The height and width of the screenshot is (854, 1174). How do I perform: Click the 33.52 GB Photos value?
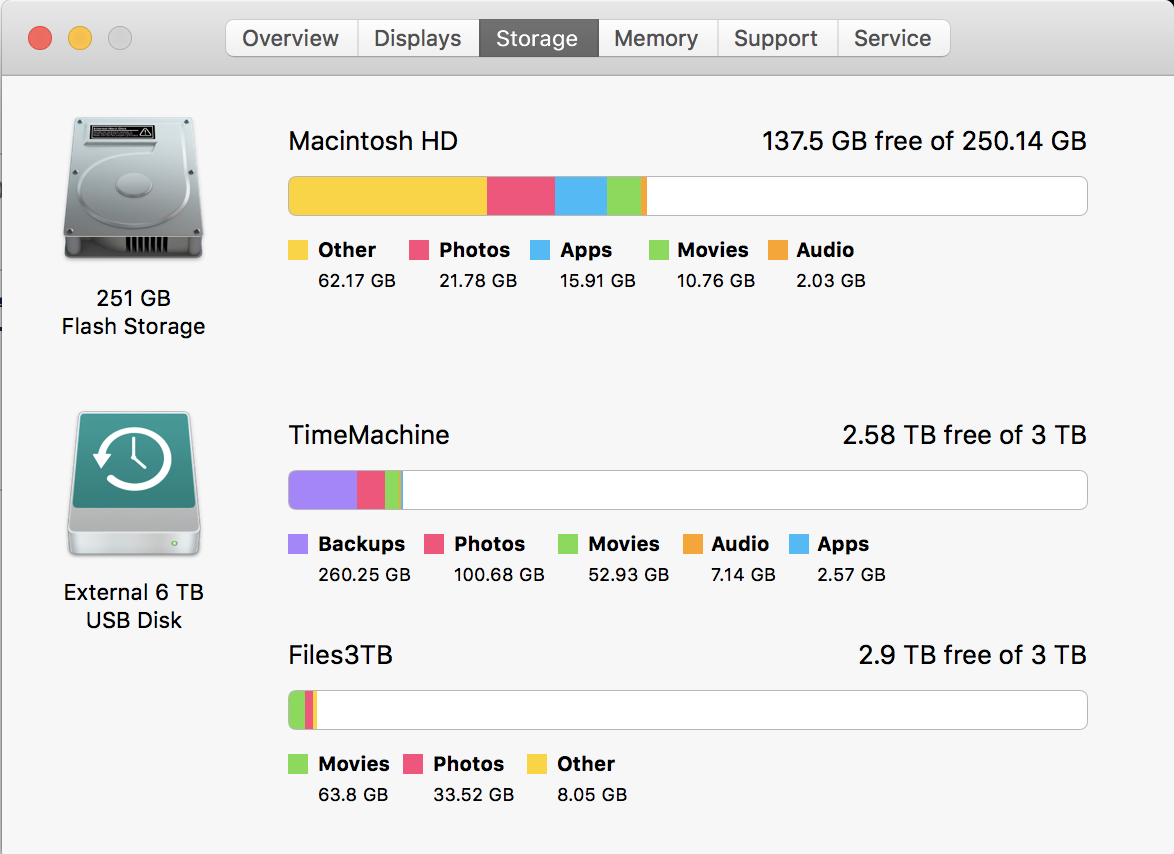[x=473, y=795]
